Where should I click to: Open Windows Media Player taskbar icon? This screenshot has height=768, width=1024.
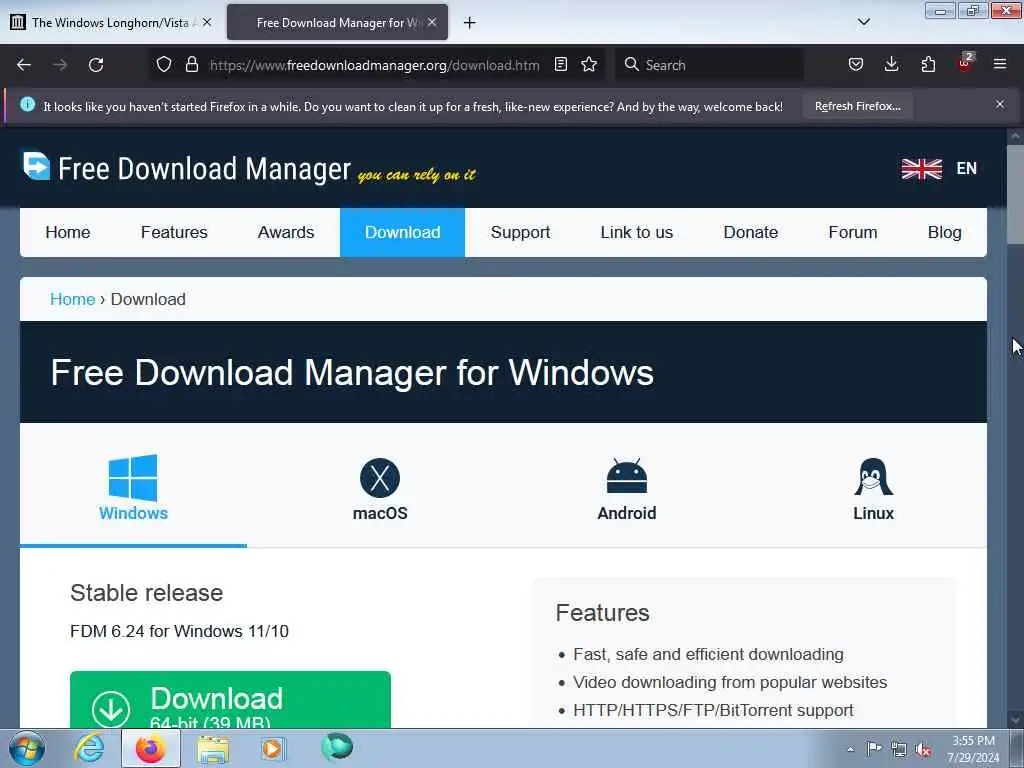(x=272, y=748)
